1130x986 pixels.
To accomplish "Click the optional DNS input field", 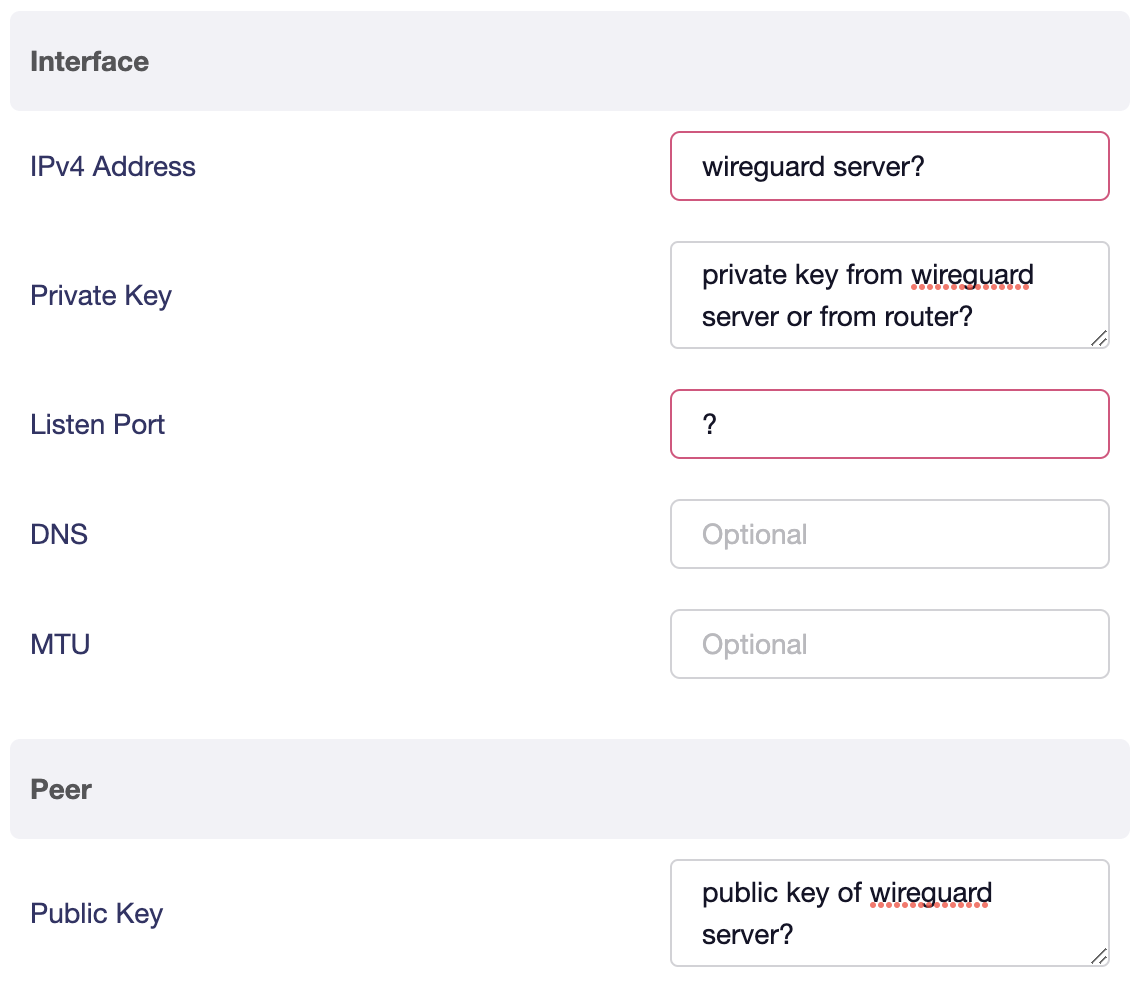I will (x=889, y=534).
